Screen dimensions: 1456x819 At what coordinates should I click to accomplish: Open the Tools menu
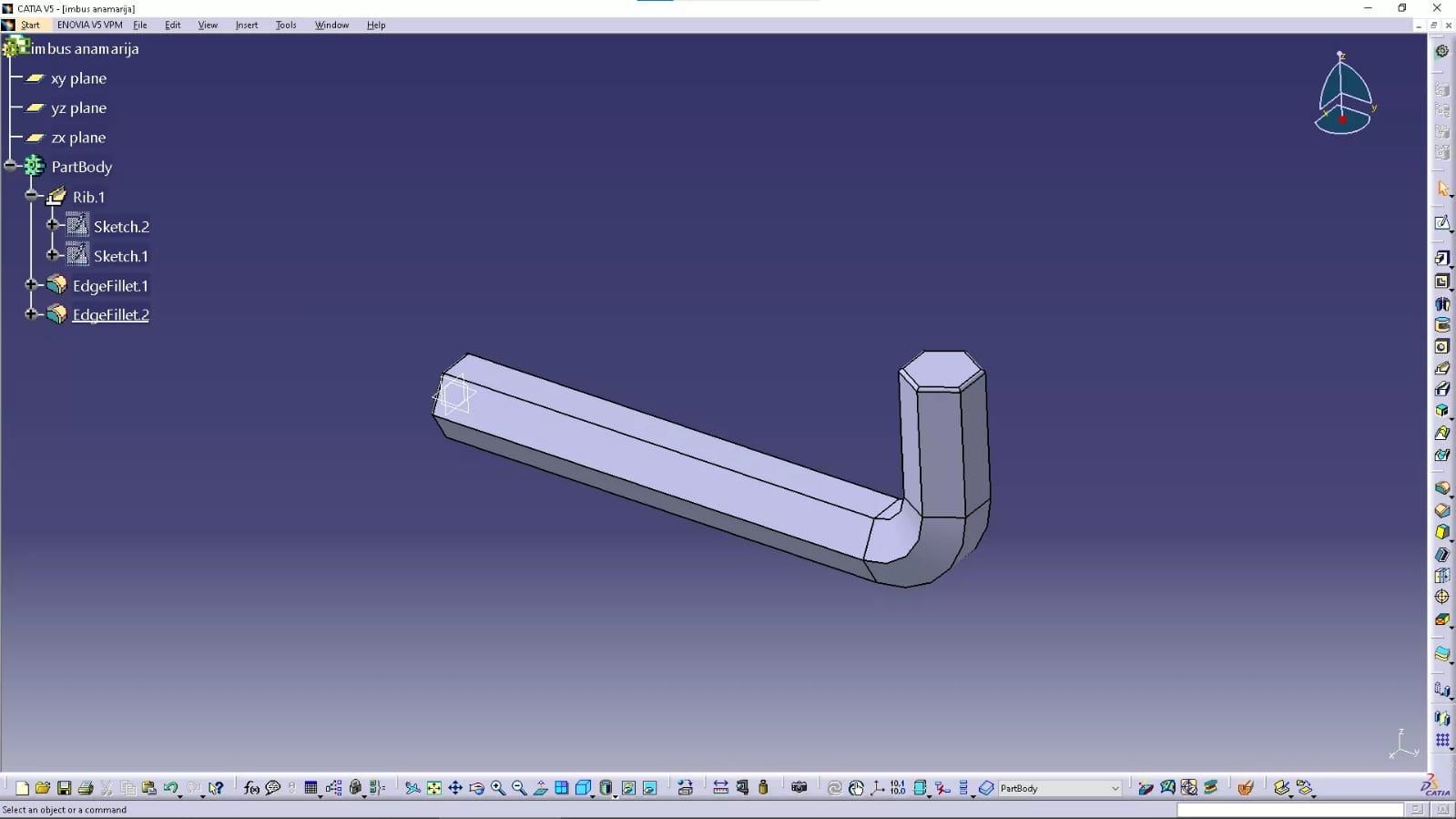pyautogui.click(x=286, y=25)
